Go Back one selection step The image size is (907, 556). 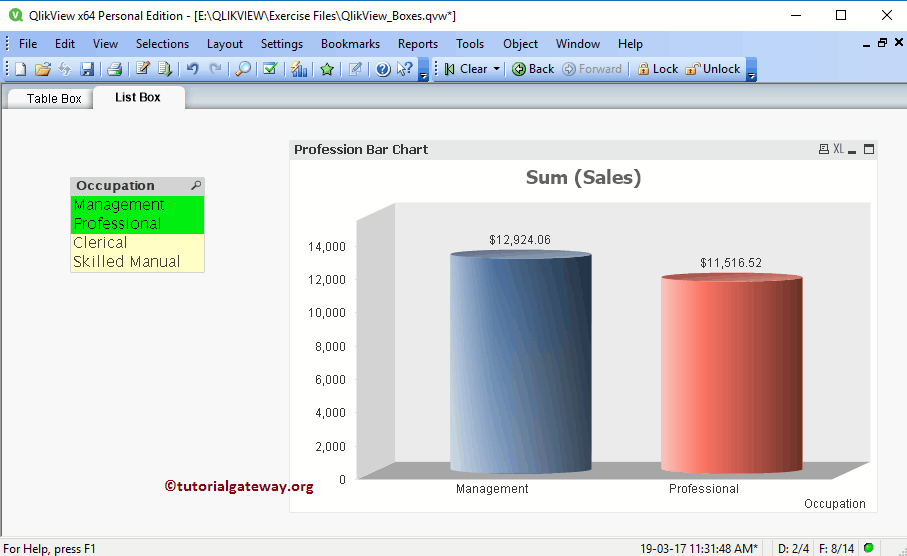pos(533,69)
